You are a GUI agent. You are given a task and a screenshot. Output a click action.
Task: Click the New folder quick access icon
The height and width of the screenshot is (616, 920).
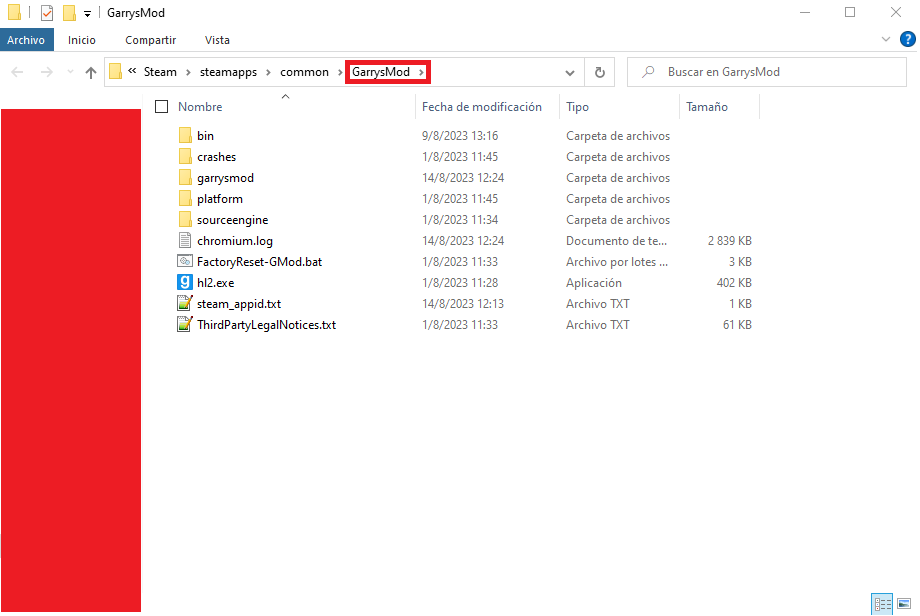(x=69, y=12)
